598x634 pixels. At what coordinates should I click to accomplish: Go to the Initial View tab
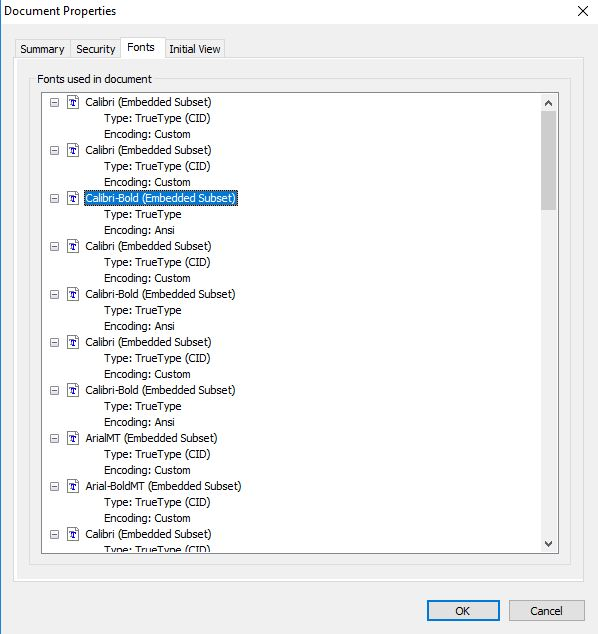194,49
